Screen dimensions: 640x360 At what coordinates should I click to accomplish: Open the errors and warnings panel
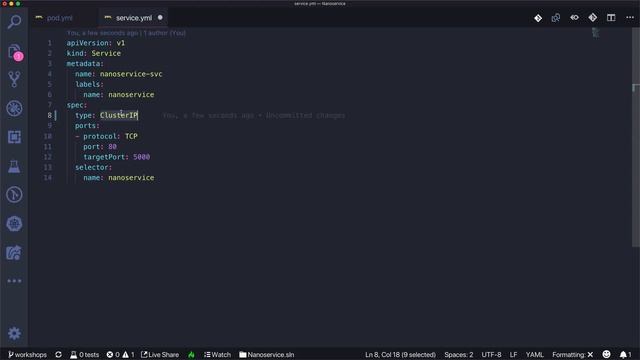pyautogui.click(x=120, y=355)
